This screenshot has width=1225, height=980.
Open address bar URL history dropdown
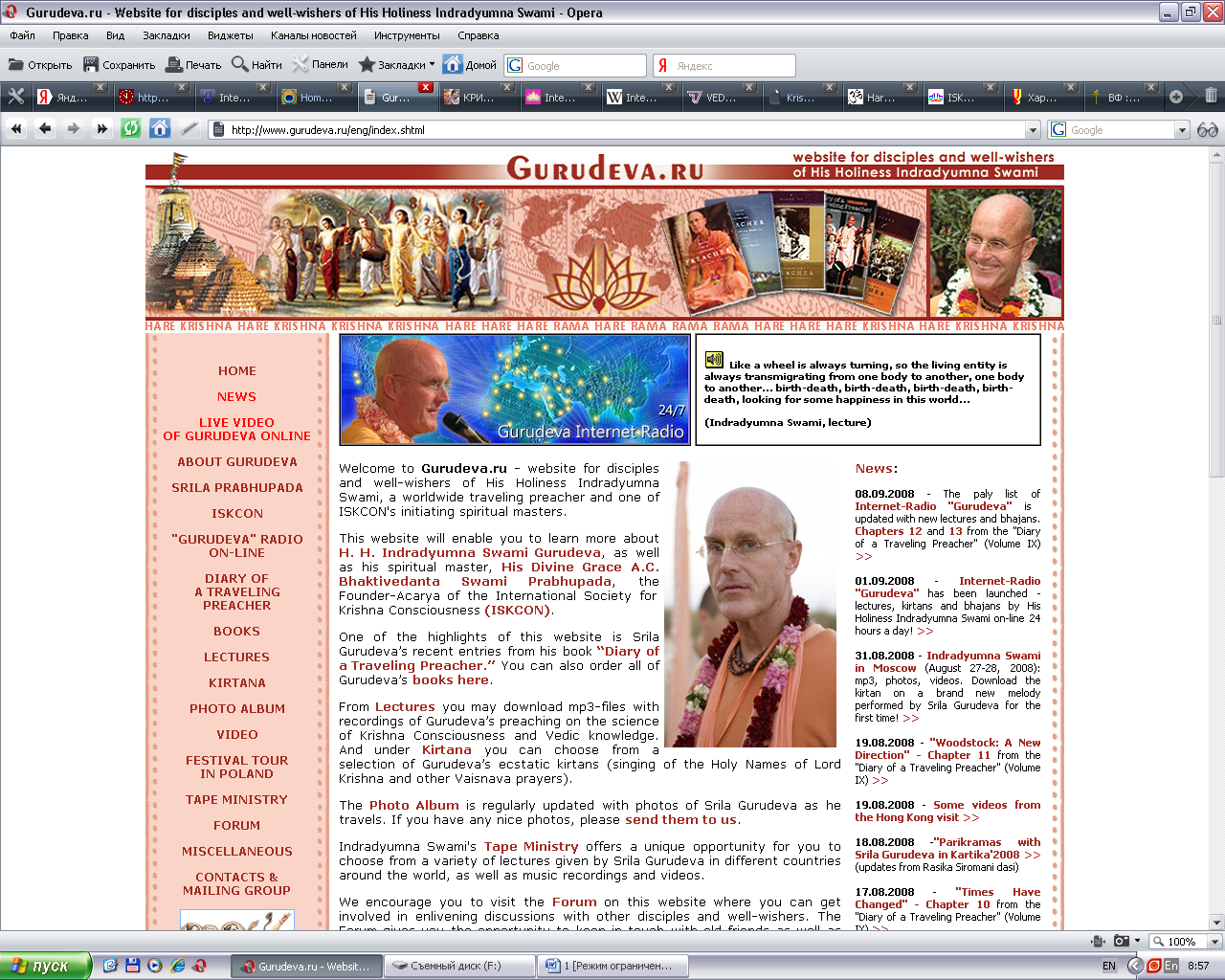1033,130
